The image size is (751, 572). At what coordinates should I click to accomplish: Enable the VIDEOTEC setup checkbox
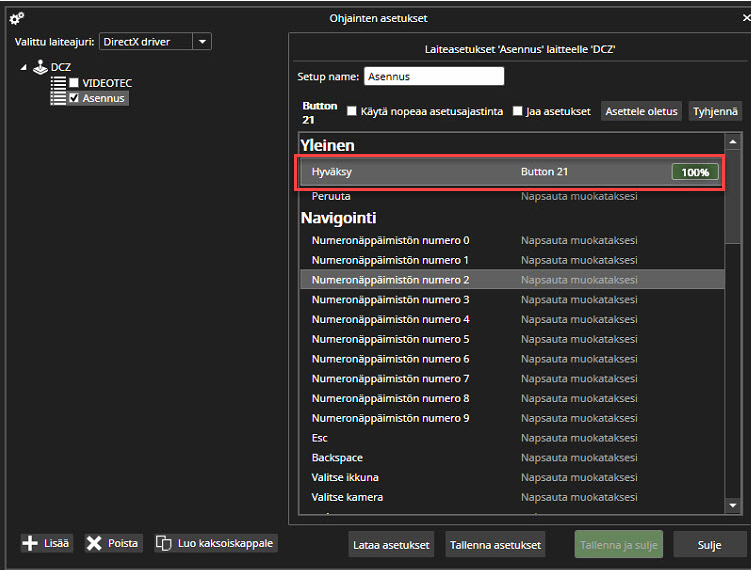[x=74, y=83]
